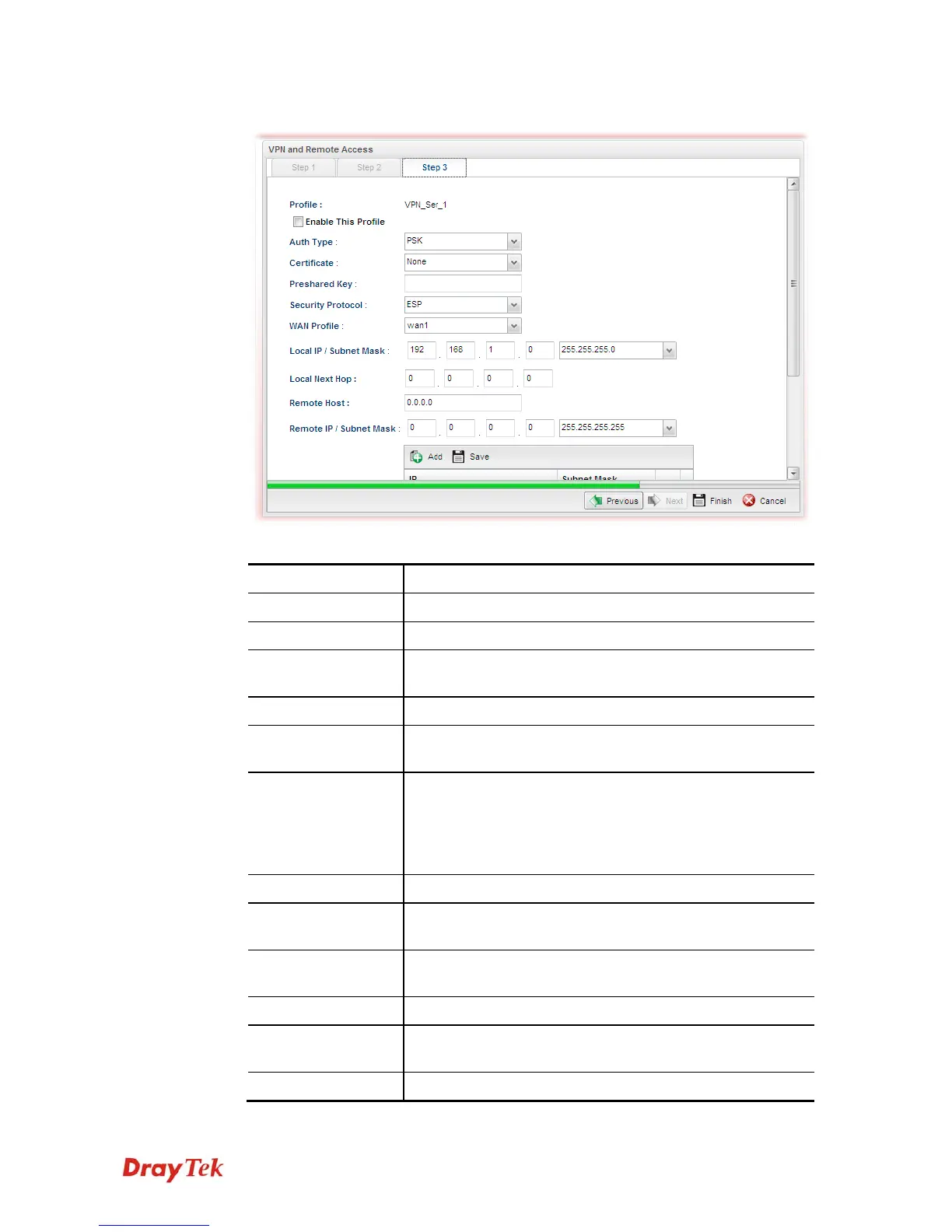Click the greyed Next button
This screenshot has width=952, height=1232.
pyautogui.click(x=666, y=501)
